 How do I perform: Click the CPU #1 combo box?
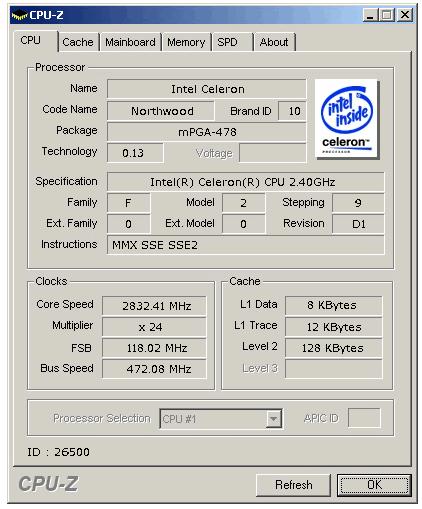pos(221,419)
